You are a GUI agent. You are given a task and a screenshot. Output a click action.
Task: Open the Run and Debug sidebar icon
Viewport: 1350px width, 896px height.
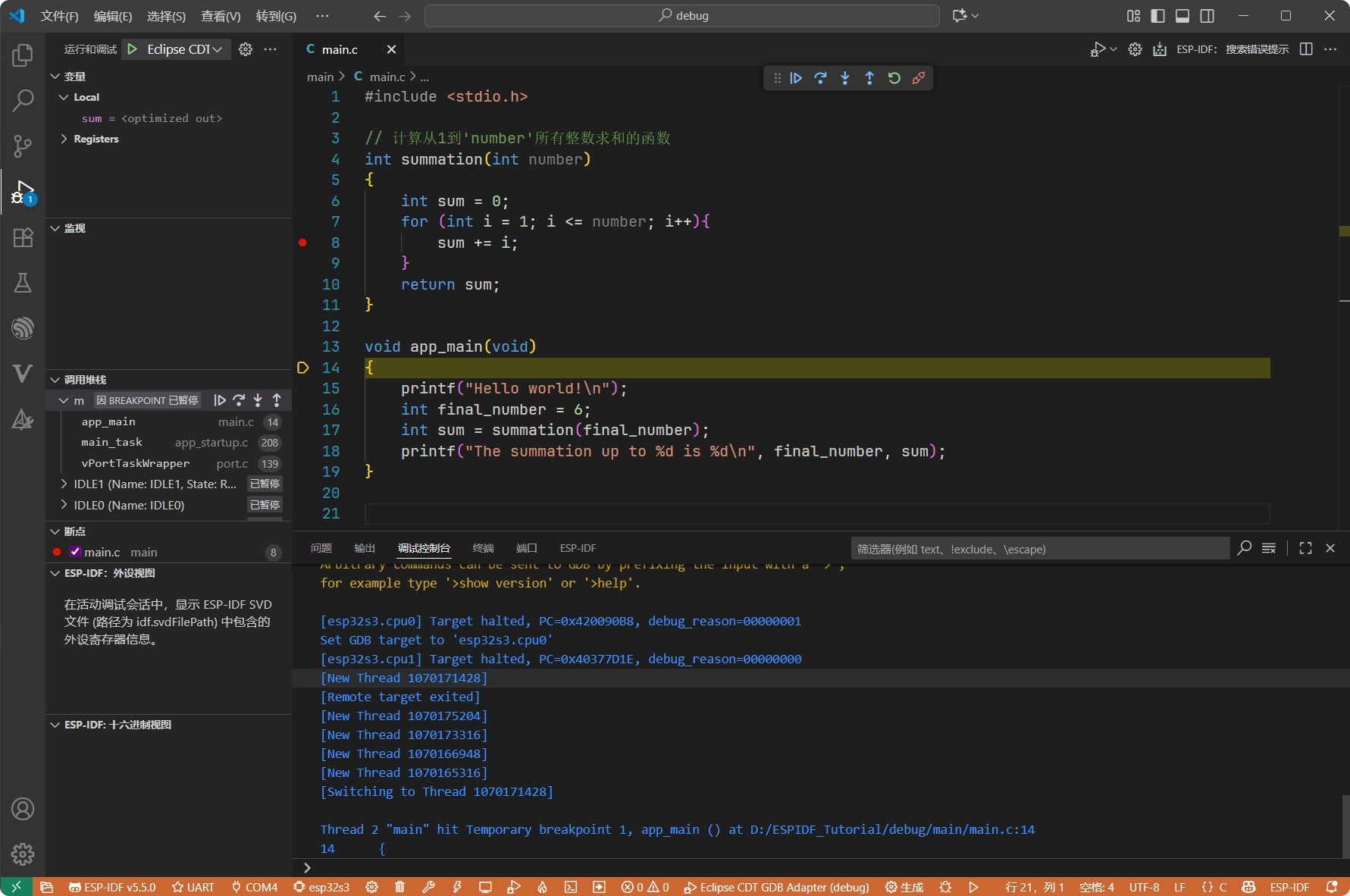pyautogui.click(x=22, y=192)
